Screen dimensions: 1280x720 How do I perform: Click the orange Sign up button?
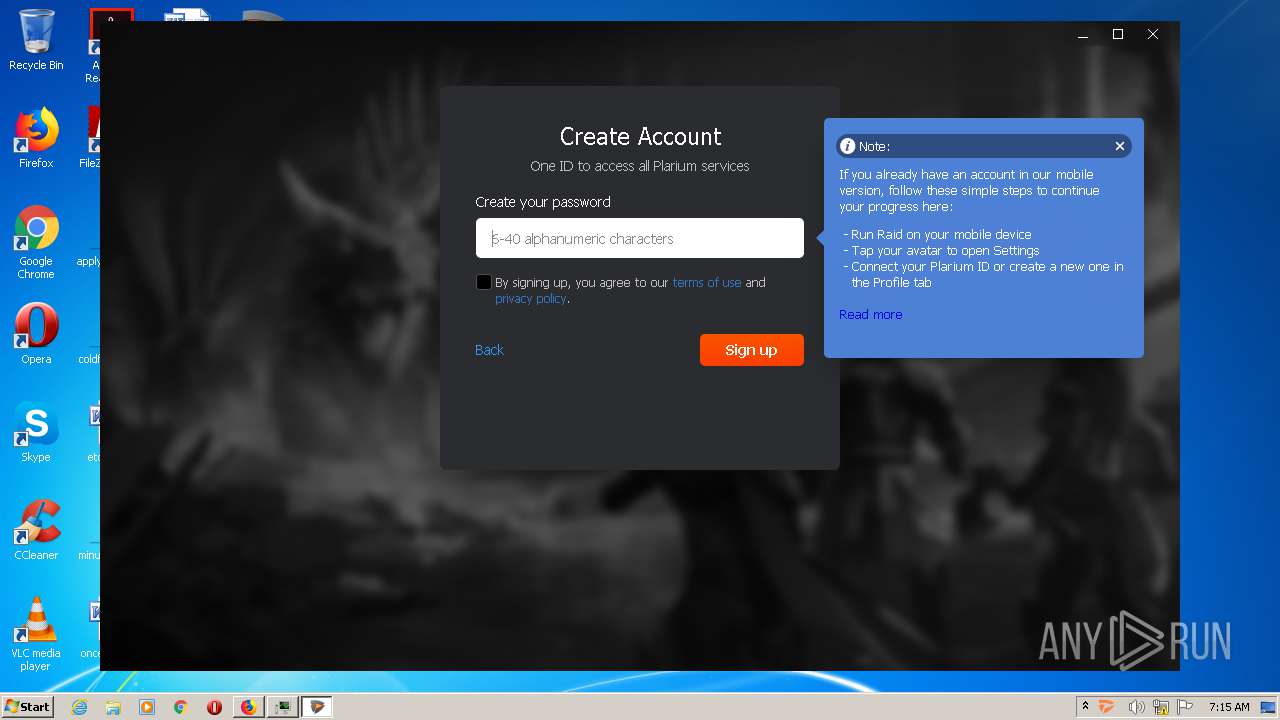[x=752, y=350]
